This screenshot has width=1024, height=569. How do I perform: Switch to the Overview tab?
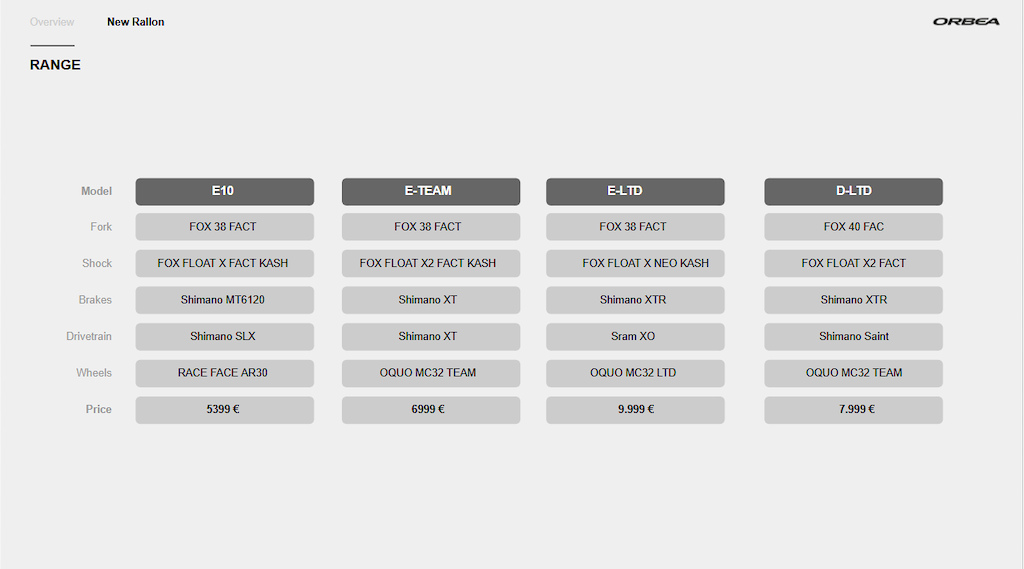[52, 22]
